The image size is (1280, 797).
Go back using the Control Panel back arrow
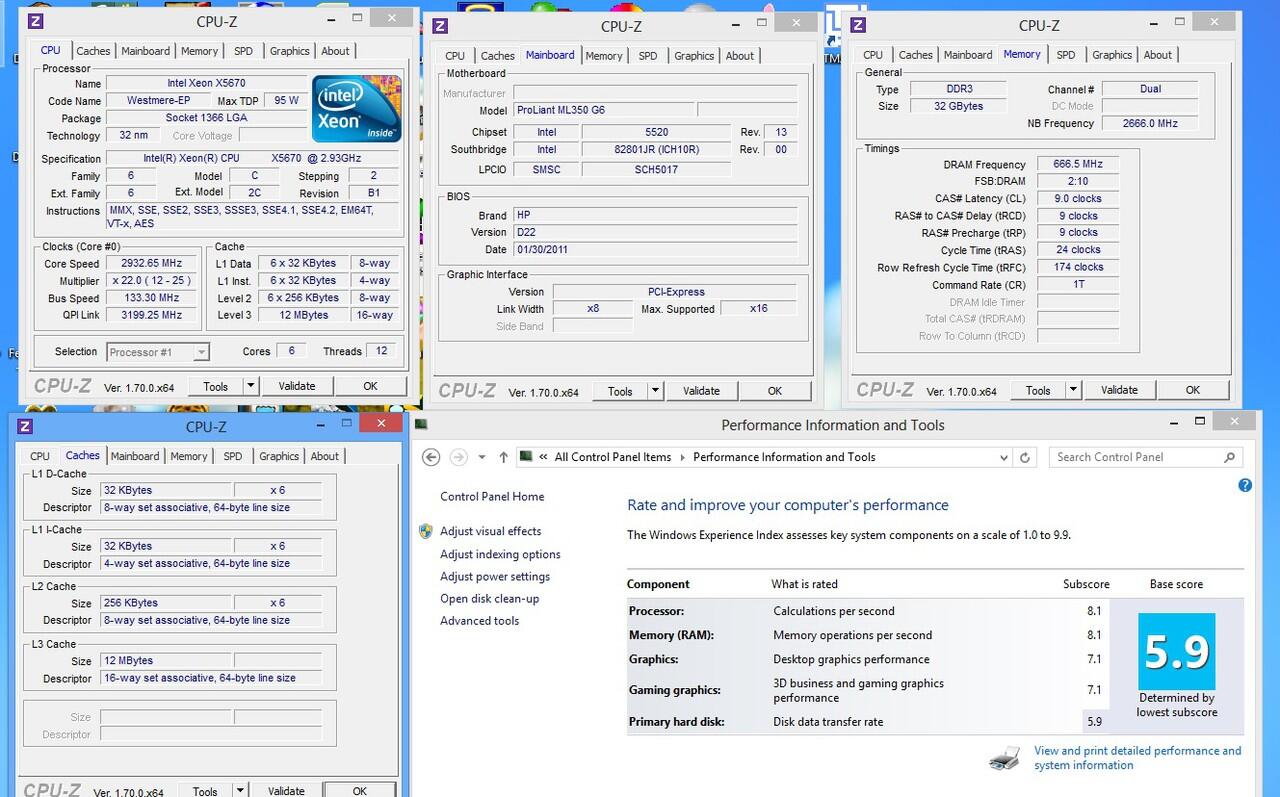(431, 457)
